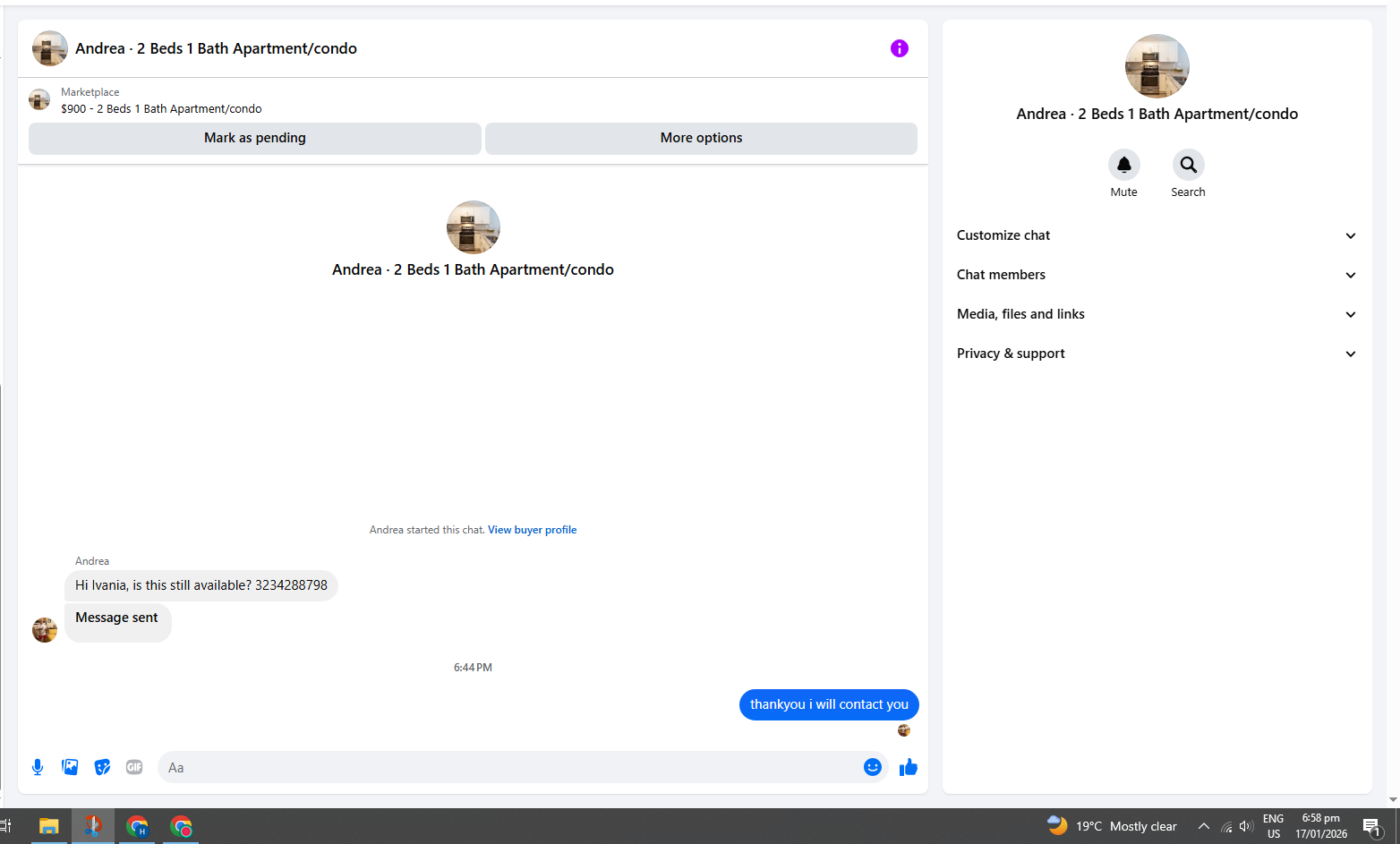Open the header conversation avatar thumbnail

50,48
